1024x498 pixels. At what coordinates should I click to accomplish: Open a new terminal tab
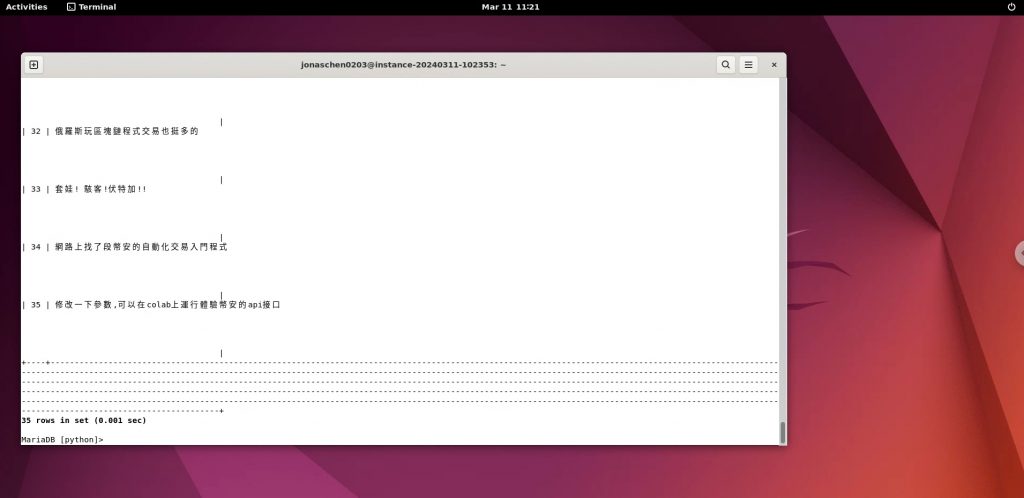(33, 65)
